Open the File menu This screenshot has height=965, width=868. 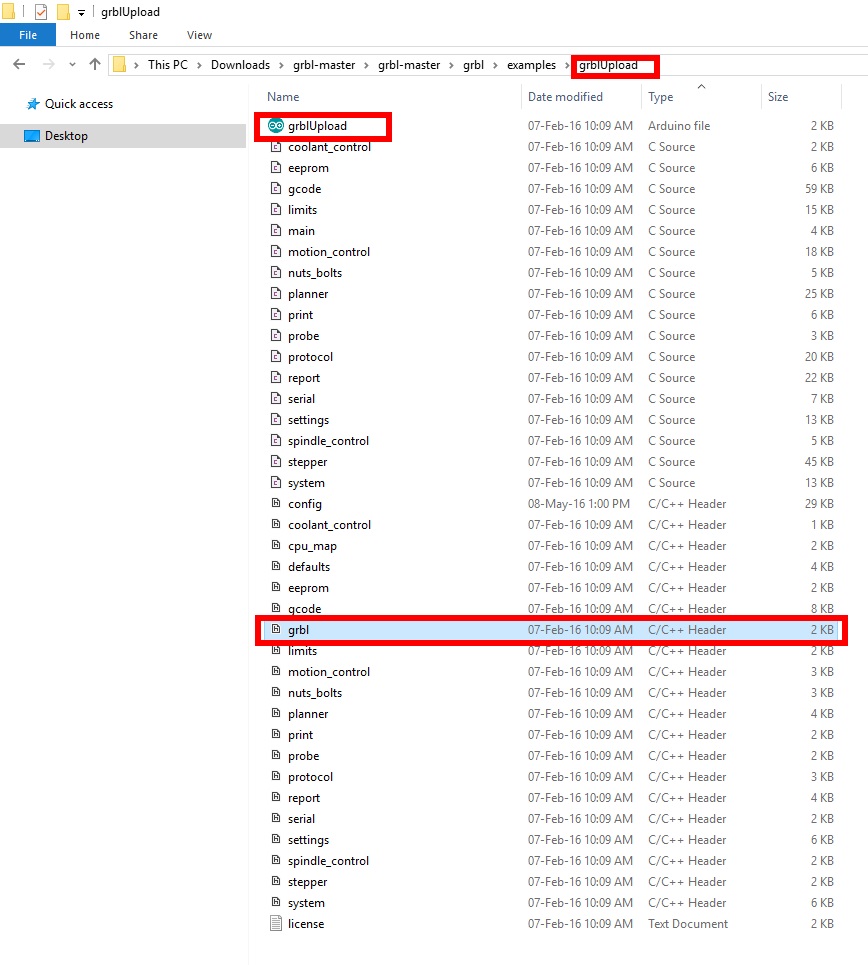28,35
